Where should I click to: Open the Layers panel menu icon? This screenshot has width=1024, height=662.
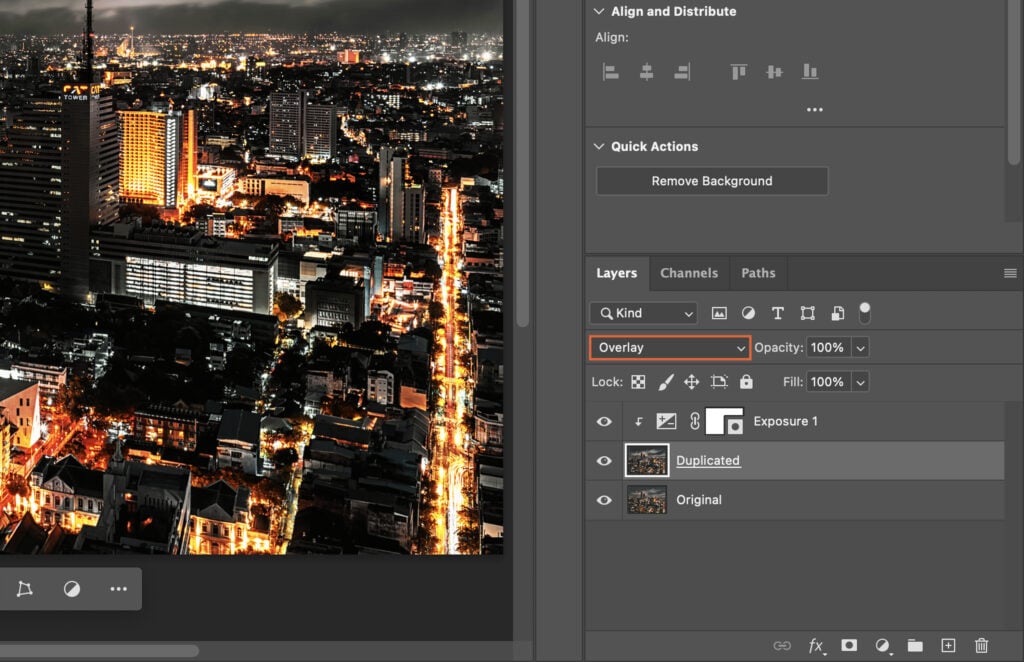[1012, 272]
